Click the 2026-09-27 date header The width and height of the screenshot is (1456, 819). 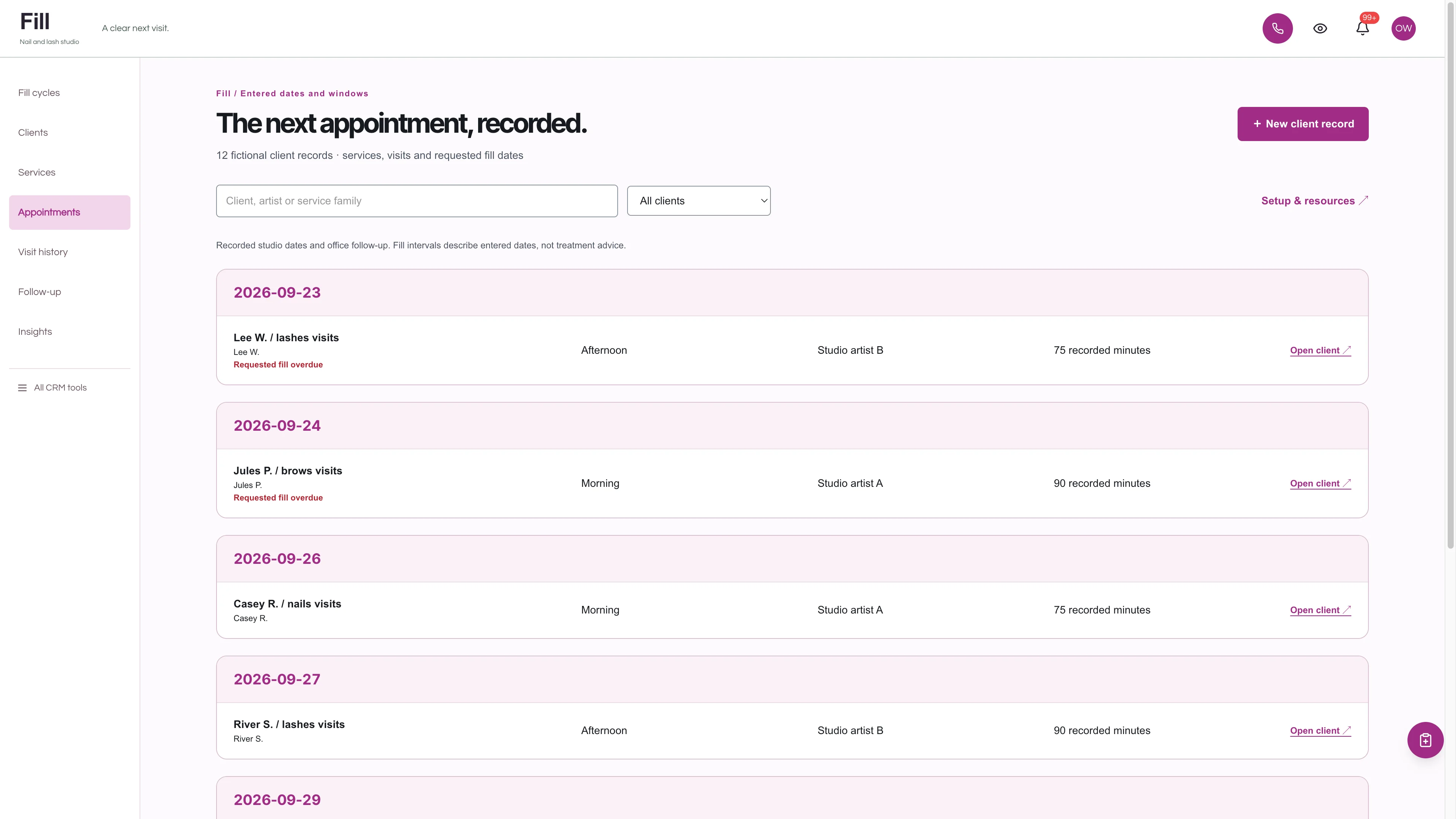[277, 679]
